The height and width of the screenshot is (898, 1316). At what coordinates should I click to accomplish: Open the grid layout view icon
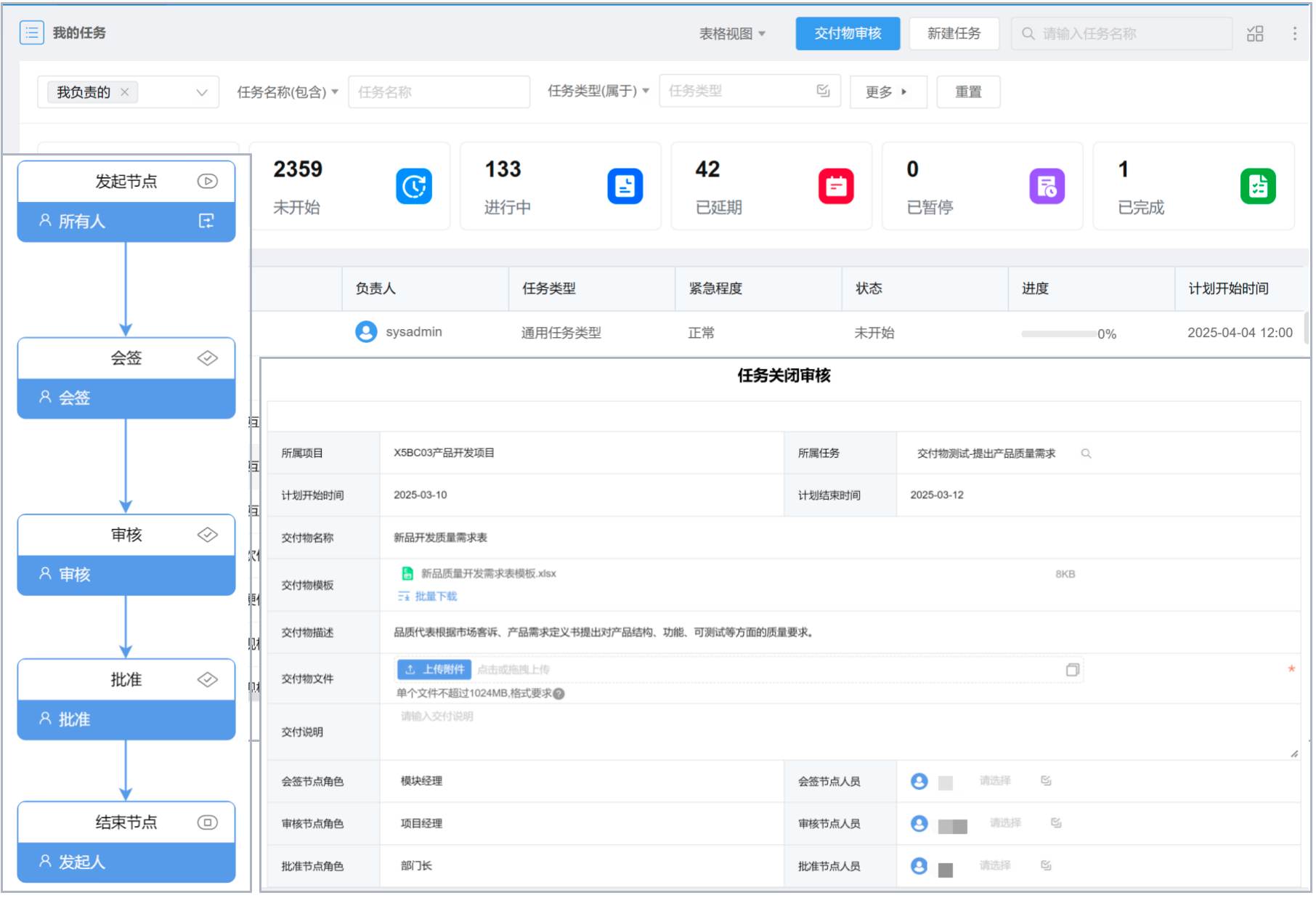point(1255,33)
